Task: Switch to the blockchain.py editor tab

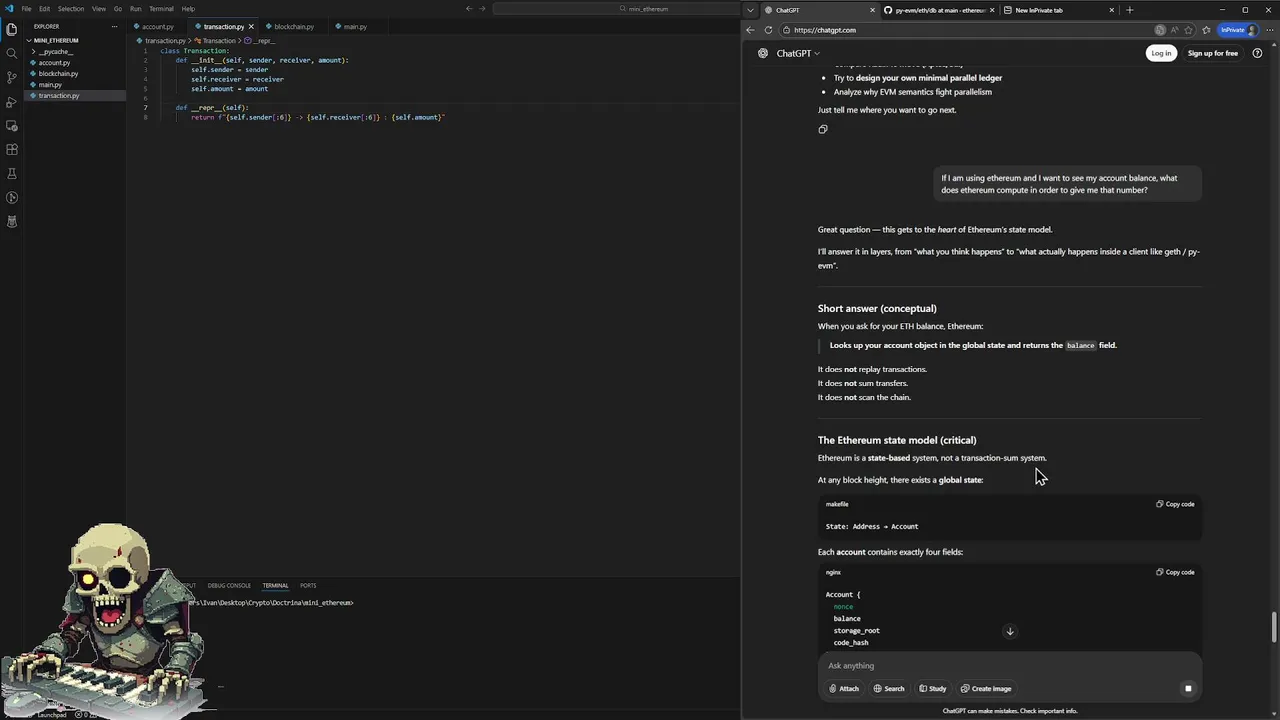Action: (x=294, y=27)
